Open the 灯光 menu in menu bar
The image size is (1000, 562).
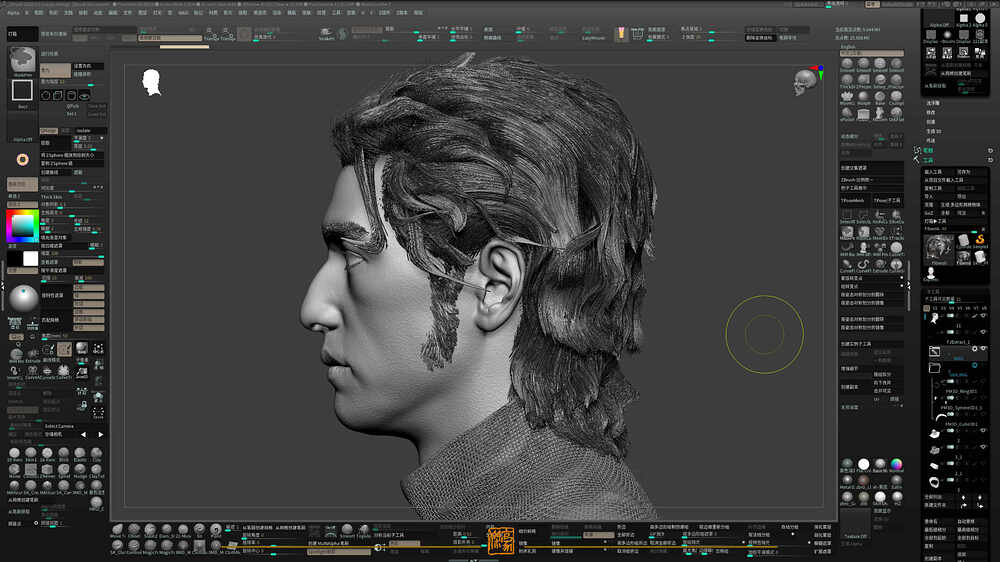point(157,12)
